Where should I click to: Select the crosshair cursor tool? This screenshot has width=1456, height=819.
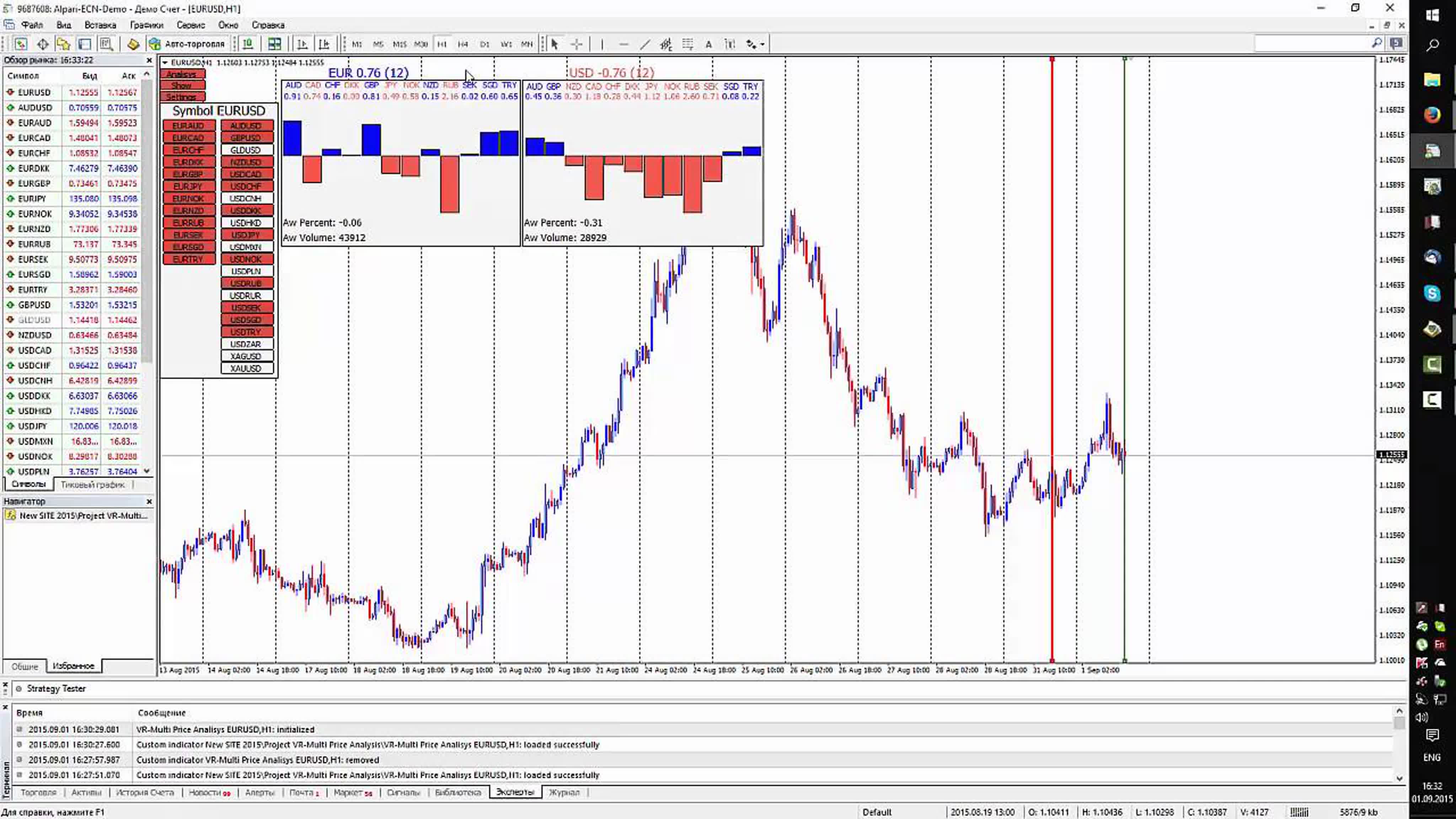coord(576,44)
